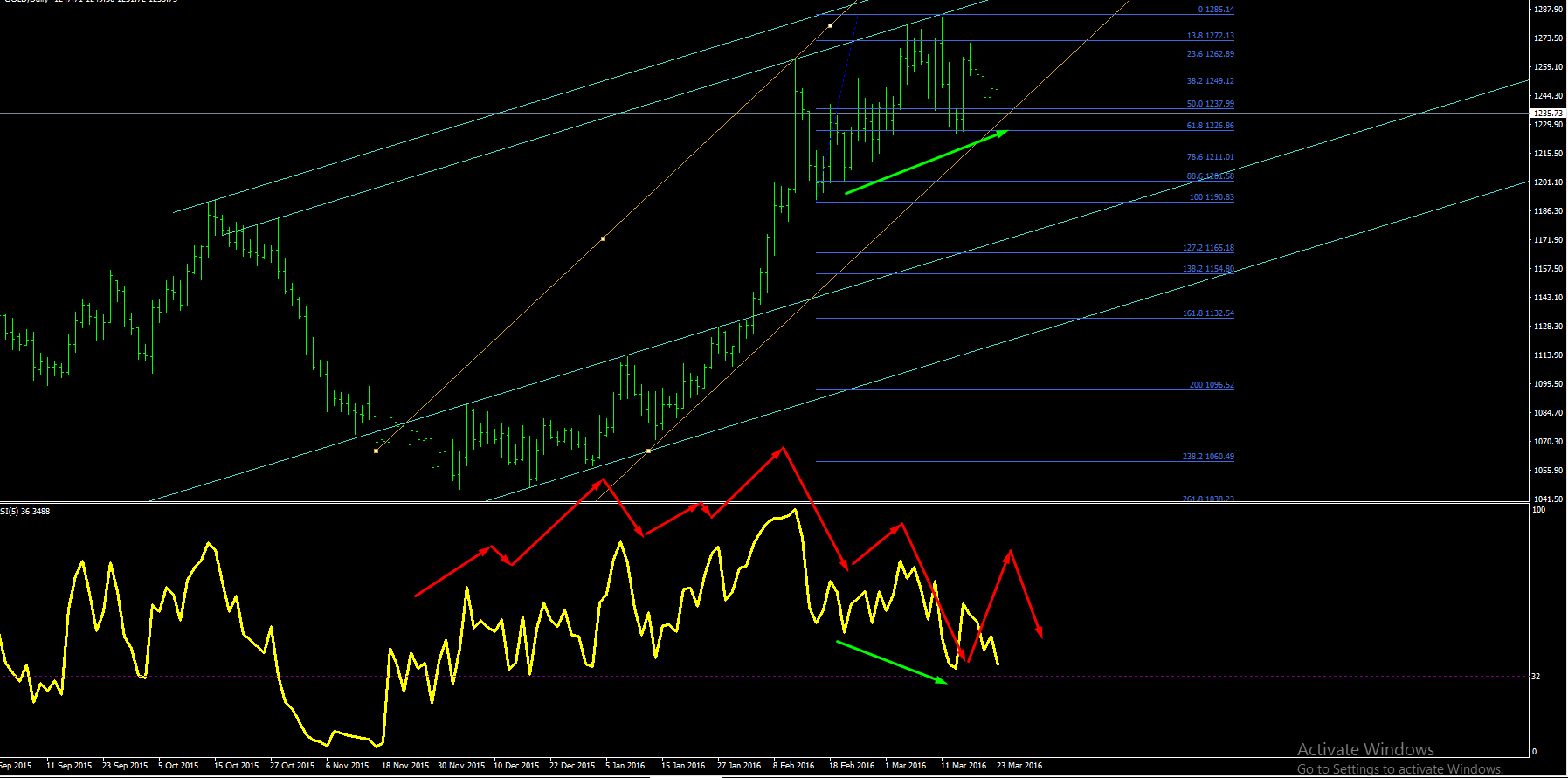This screenshot has width=1568, height=778.
Task: Select price scale value 1157.50
Action: tap(1549, 269)
